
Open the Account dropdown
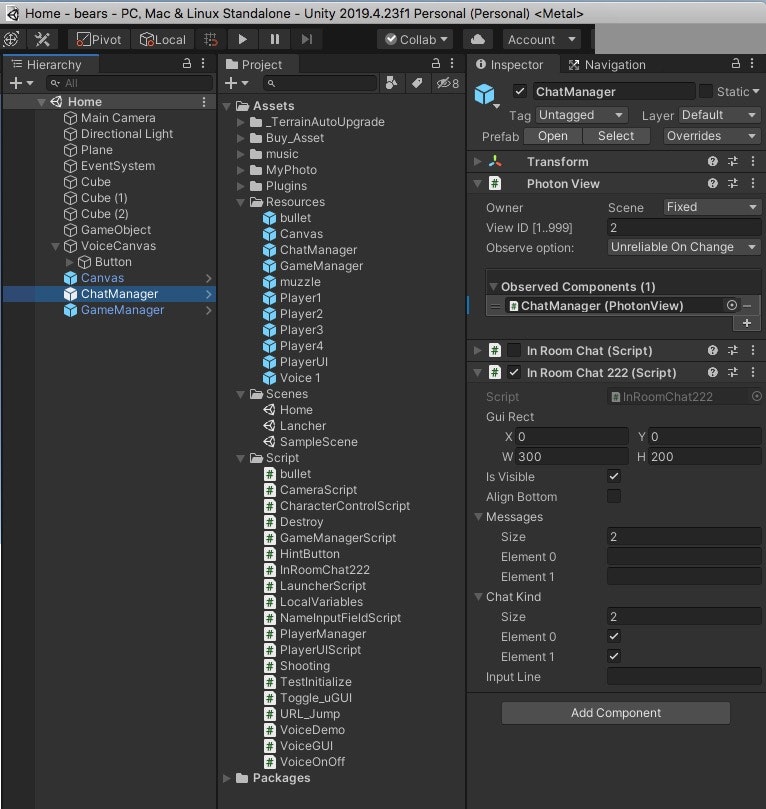(x=541, y=39)
